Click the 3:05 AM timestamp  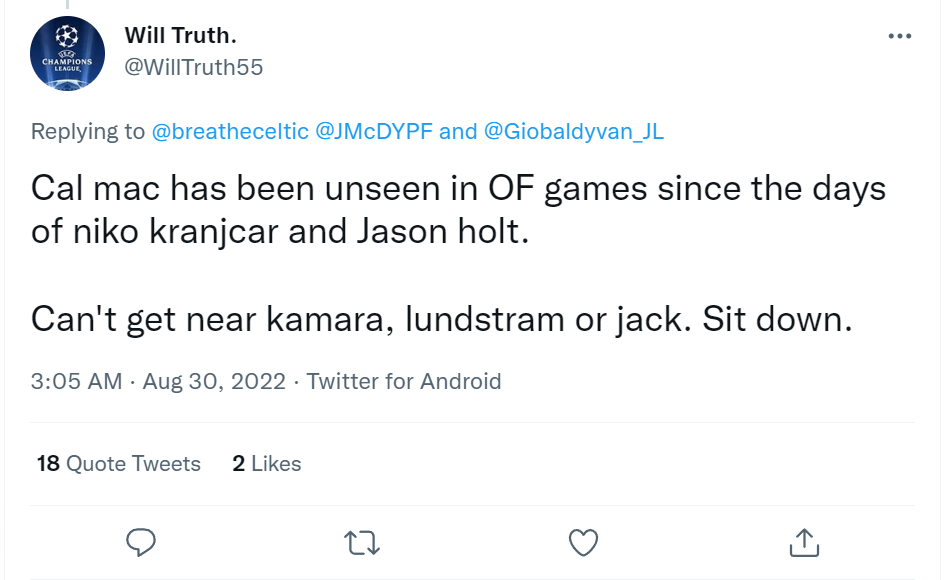(x=76, y=381)
